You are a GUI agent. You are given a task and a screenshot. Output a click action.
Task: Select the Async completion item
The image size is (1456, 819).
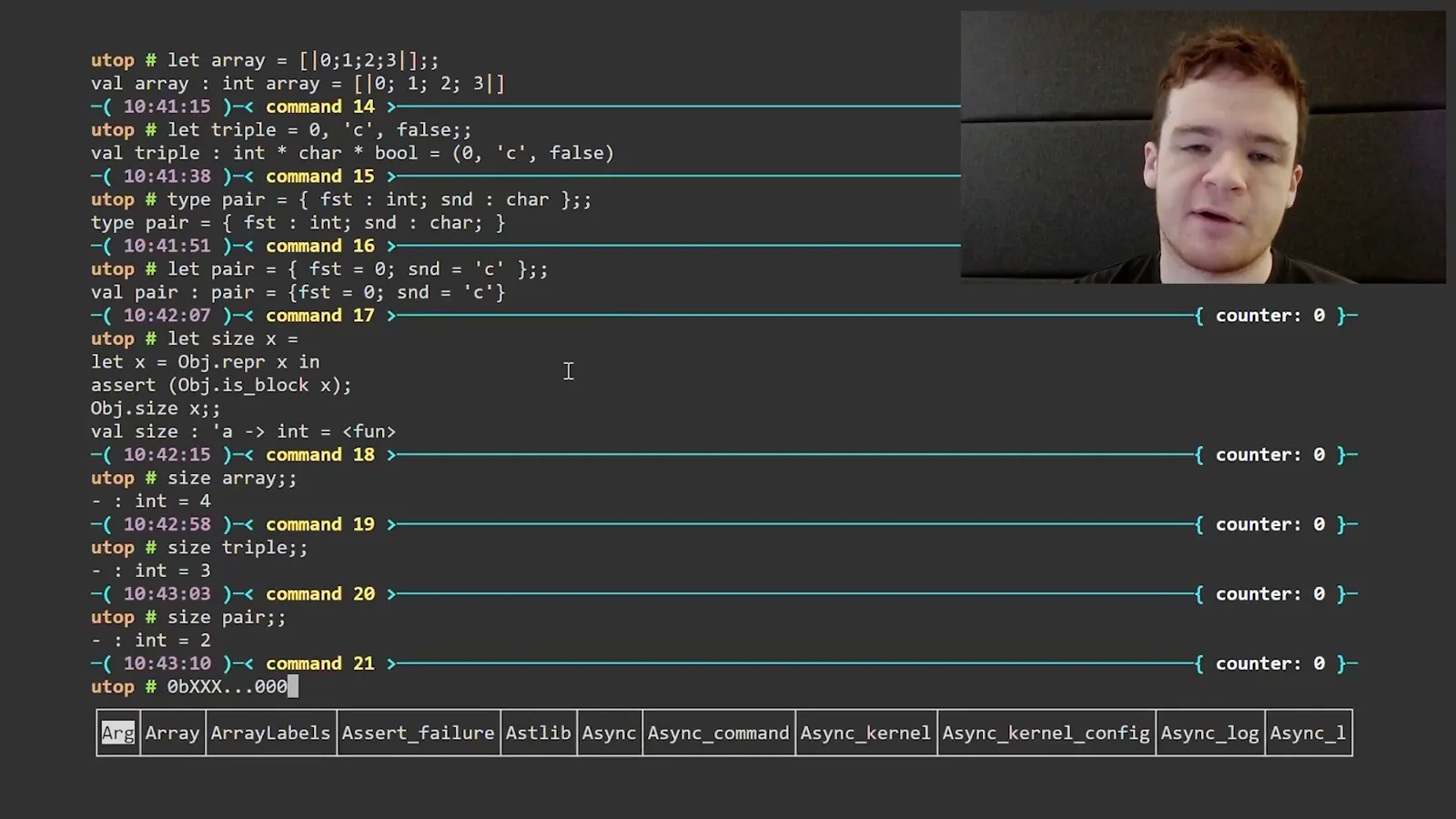(609, 733)
